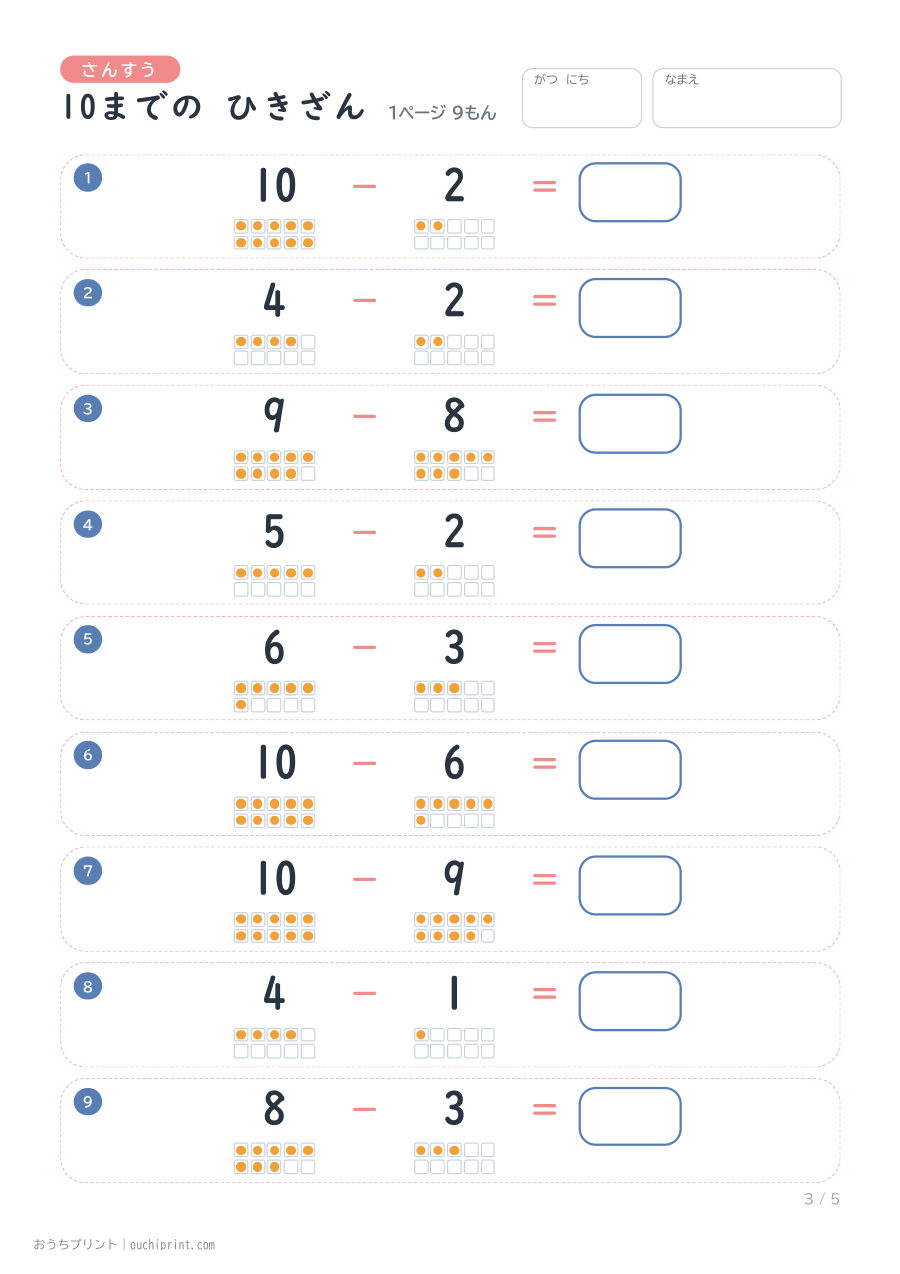Click the number 7 problem badge
This screenshot has height=1274, width=900.
coord(88,870)
